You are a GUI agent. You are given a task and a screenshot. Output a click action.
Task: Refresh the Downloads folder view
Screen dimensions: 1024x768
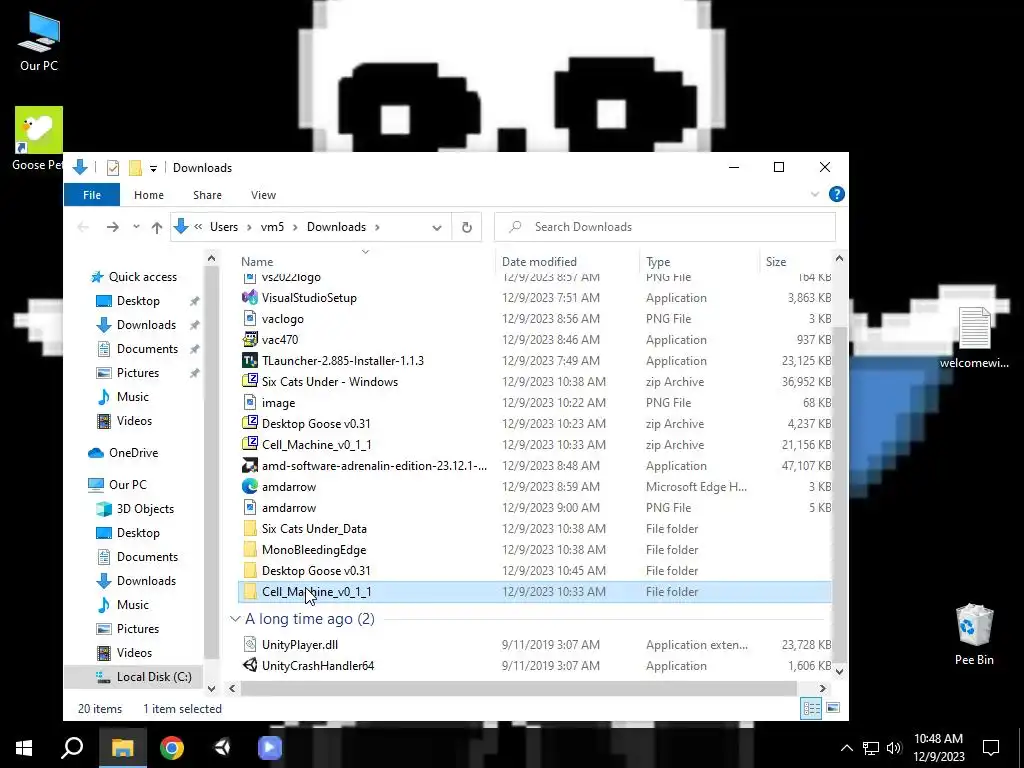(466, 227)
